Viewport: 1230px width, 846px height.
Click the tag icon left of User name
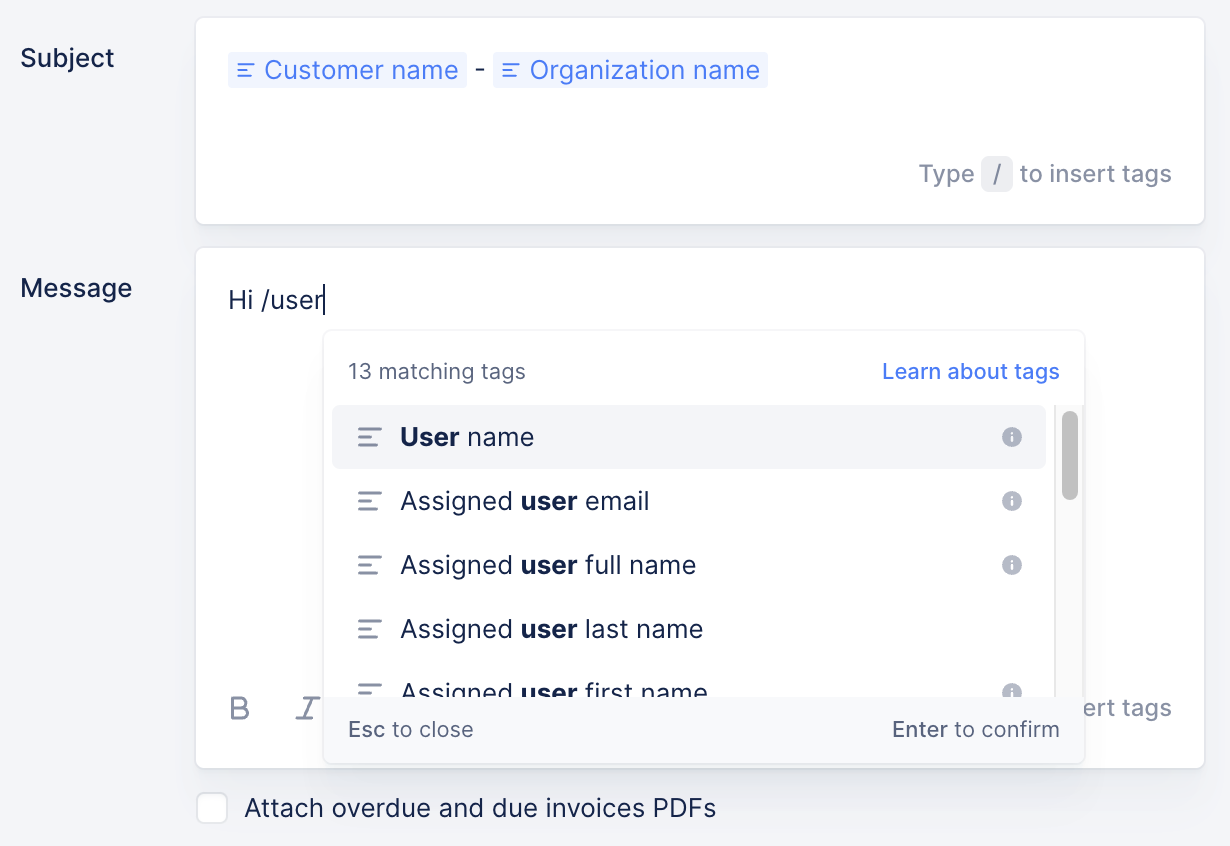pos(369,437)
